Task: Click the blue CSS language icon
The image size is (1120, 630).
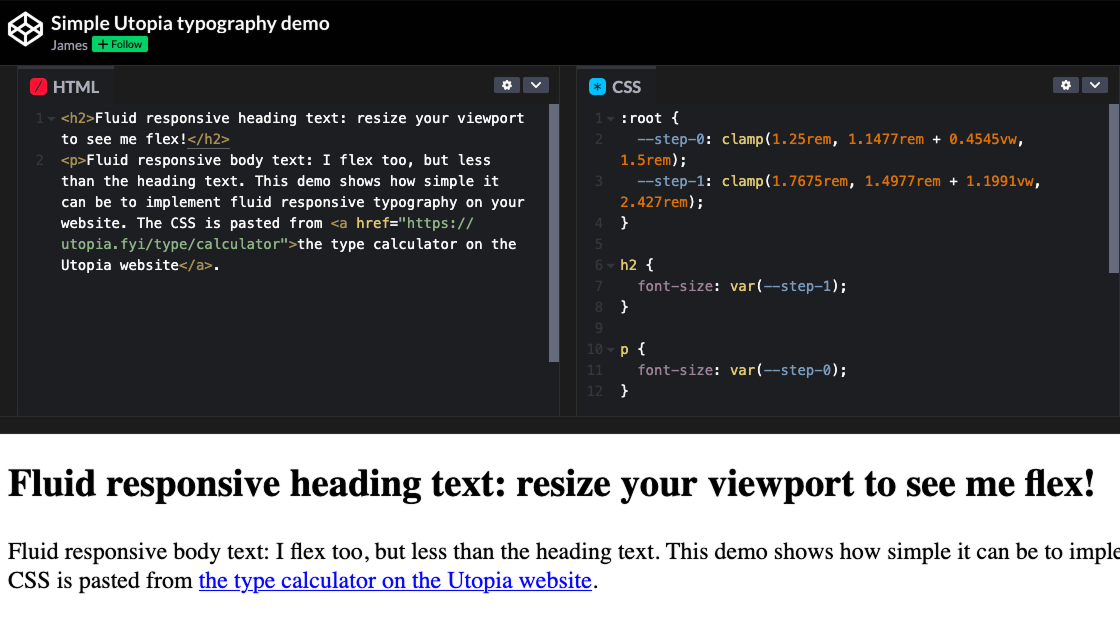Action: click(x=597, y=86)
